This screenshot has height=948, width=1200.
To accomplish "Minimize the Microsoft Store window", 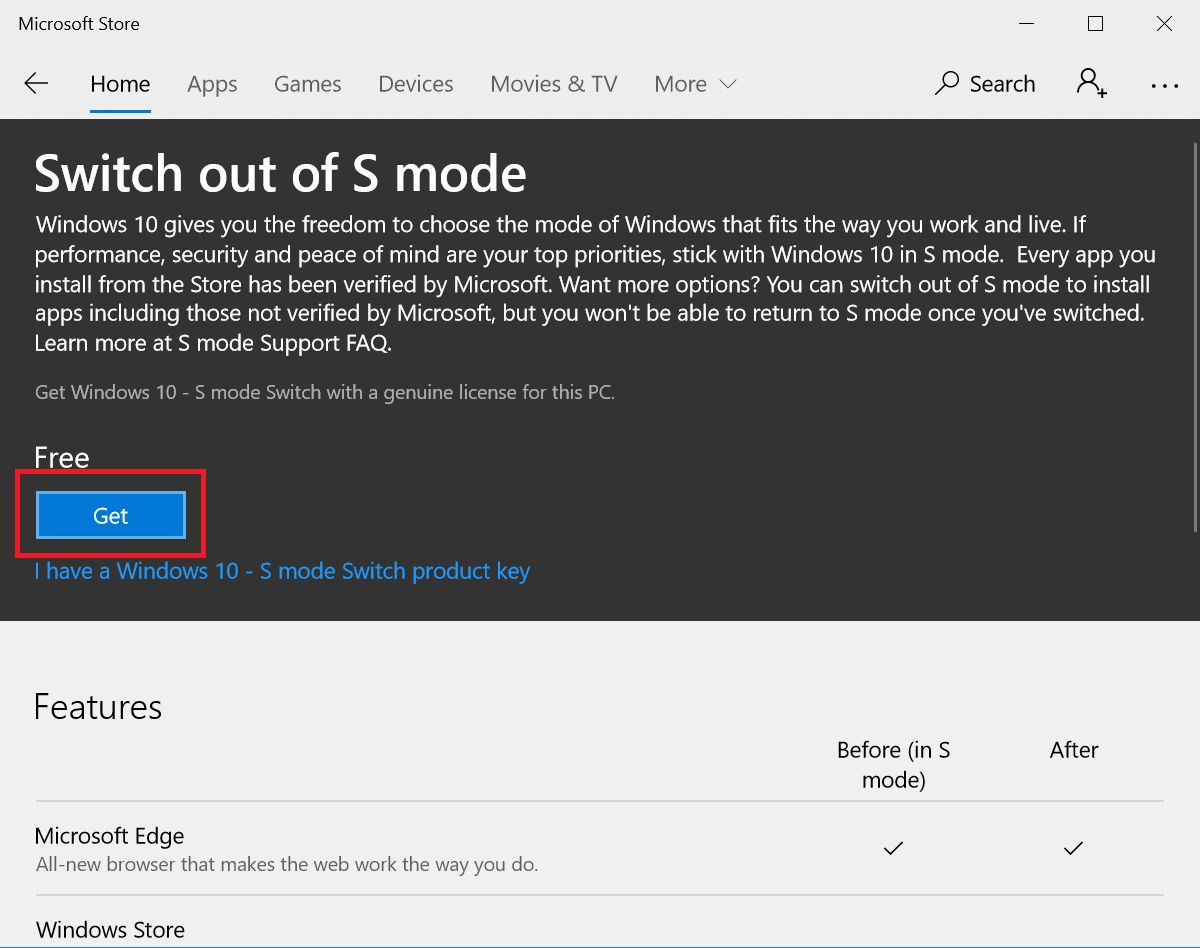I will (1026, 24).
